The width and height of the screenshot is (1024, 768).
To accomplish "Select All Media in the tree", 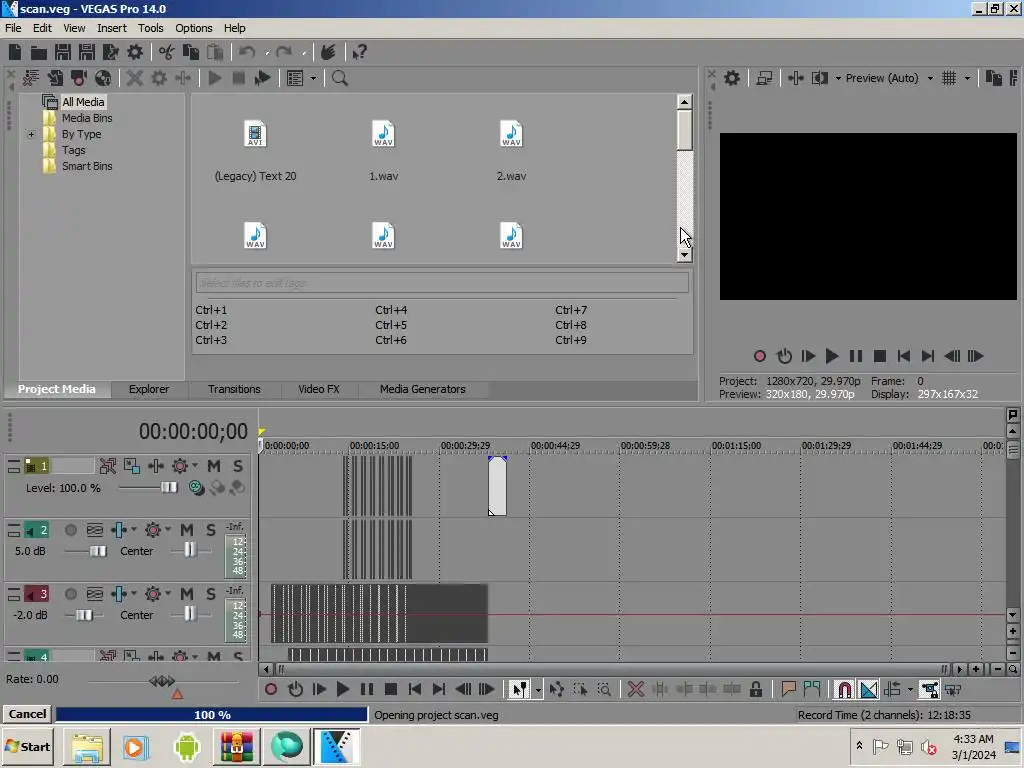I will coord(83,102).
